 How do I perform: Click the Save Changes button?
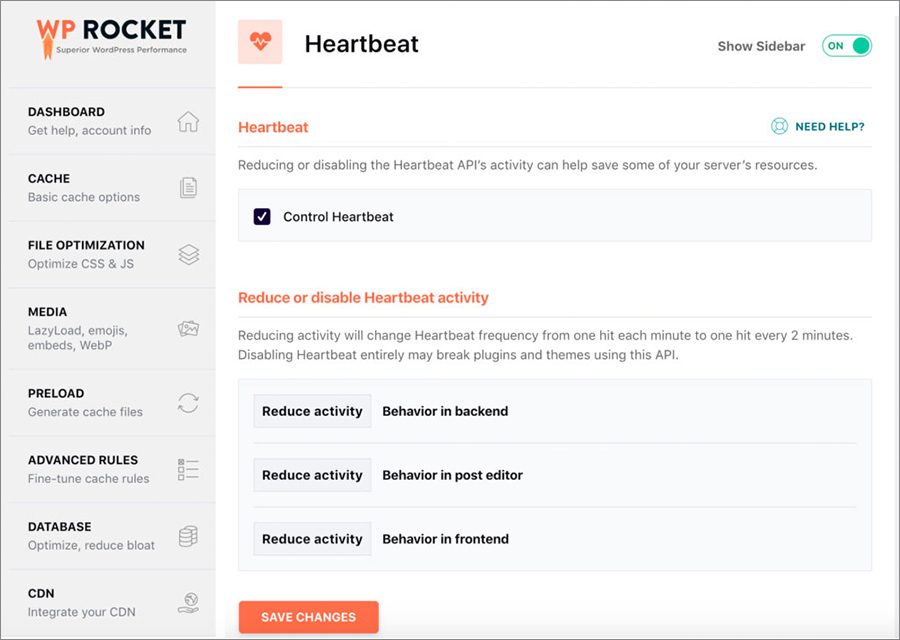[x=309, y=617]
